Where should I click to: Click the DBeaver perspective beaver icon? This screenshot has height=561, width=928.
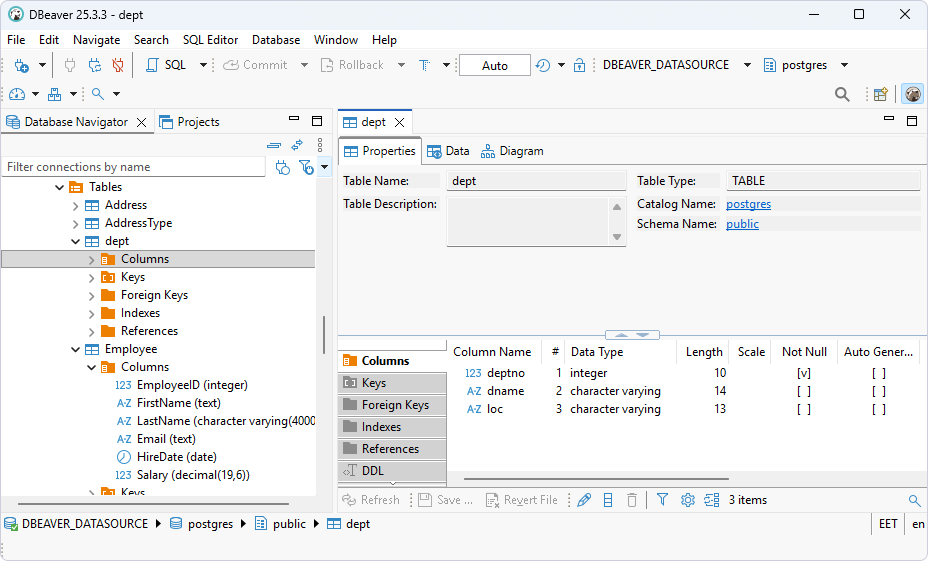coord(913,94)
